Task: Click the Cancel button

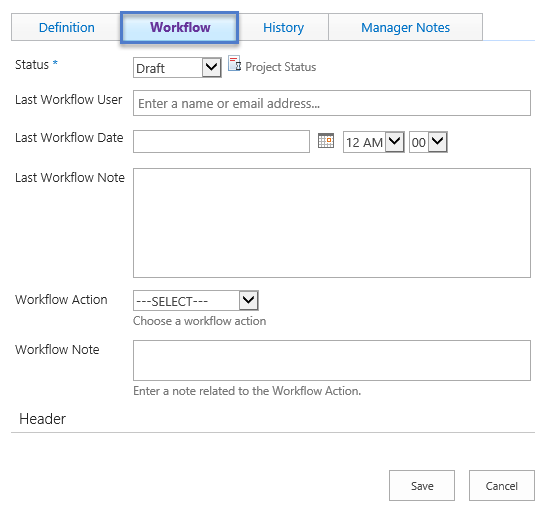Action: pyautogui.click(x=502, y=486)
